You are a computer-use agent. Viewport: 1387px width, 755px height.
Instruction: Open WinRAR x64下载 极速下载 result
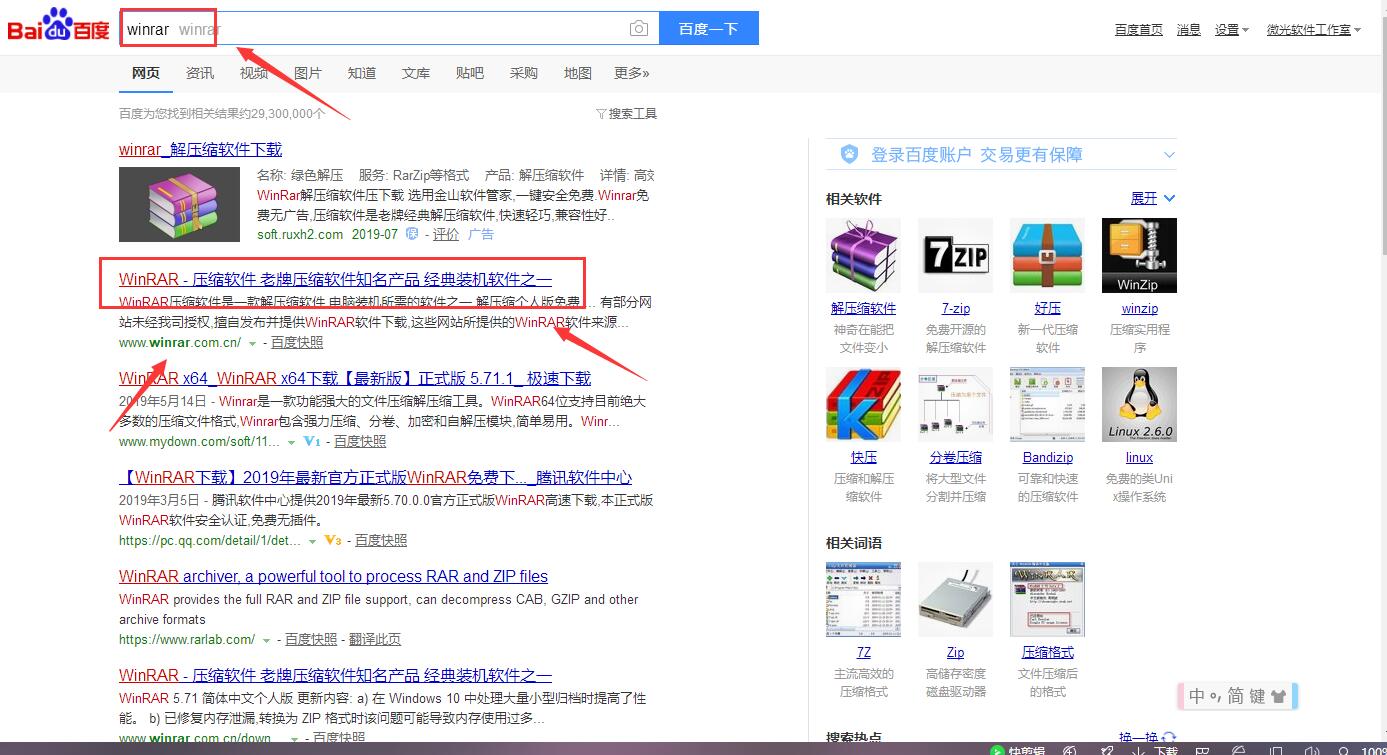pos(355,378)
